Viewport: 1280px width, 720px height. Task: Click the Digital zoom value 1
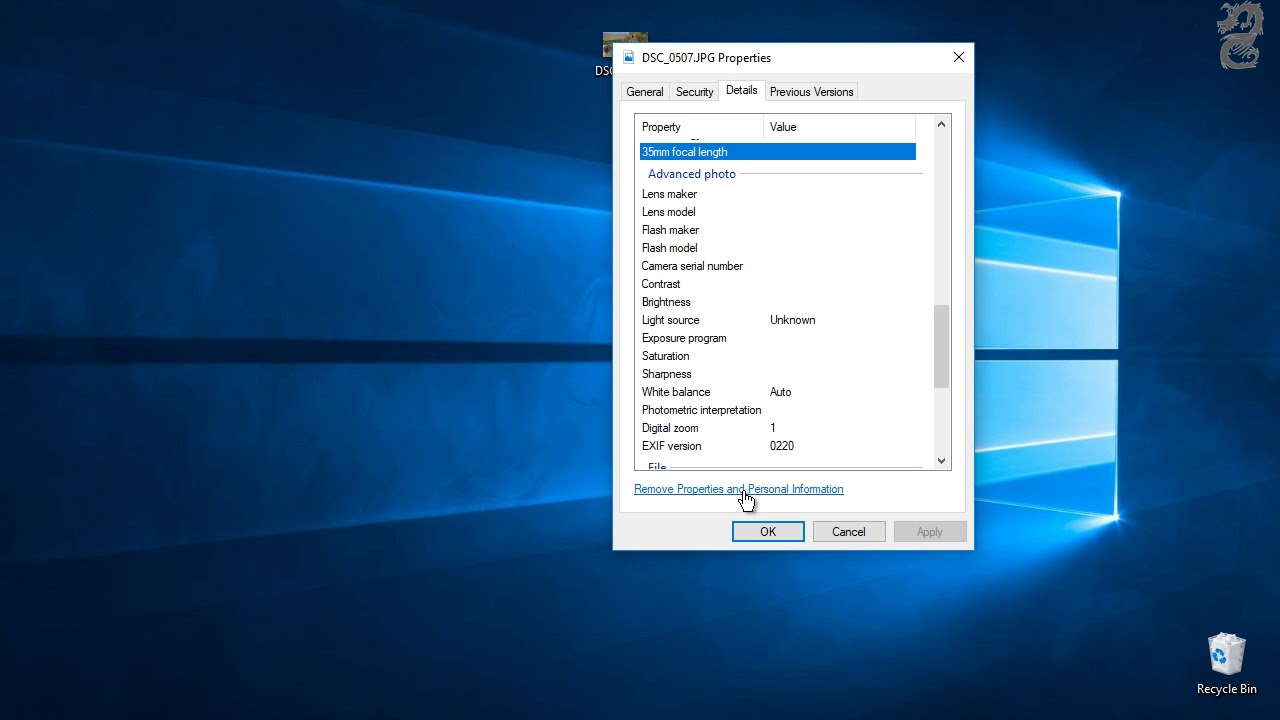coord(772,428)
